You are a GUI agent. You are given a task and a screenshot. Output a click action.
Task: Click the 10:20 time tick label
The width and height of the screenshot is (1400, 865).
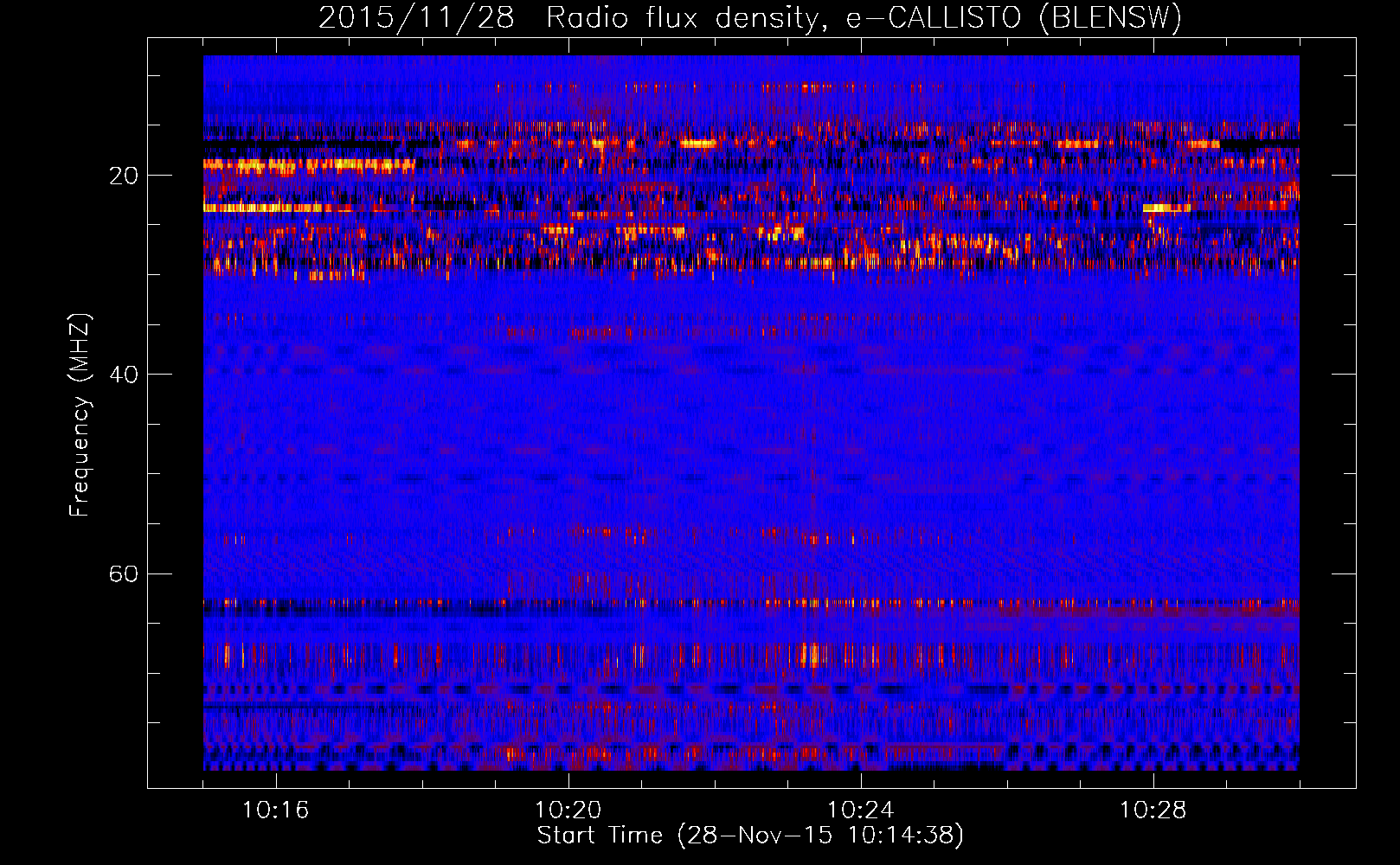568,811
